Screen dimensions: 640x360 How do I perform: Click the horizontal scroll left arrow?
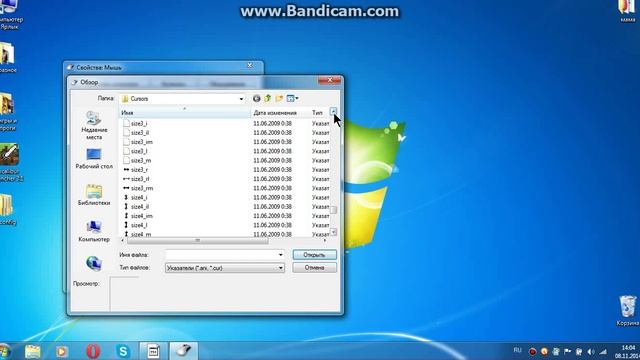[122, 240]
